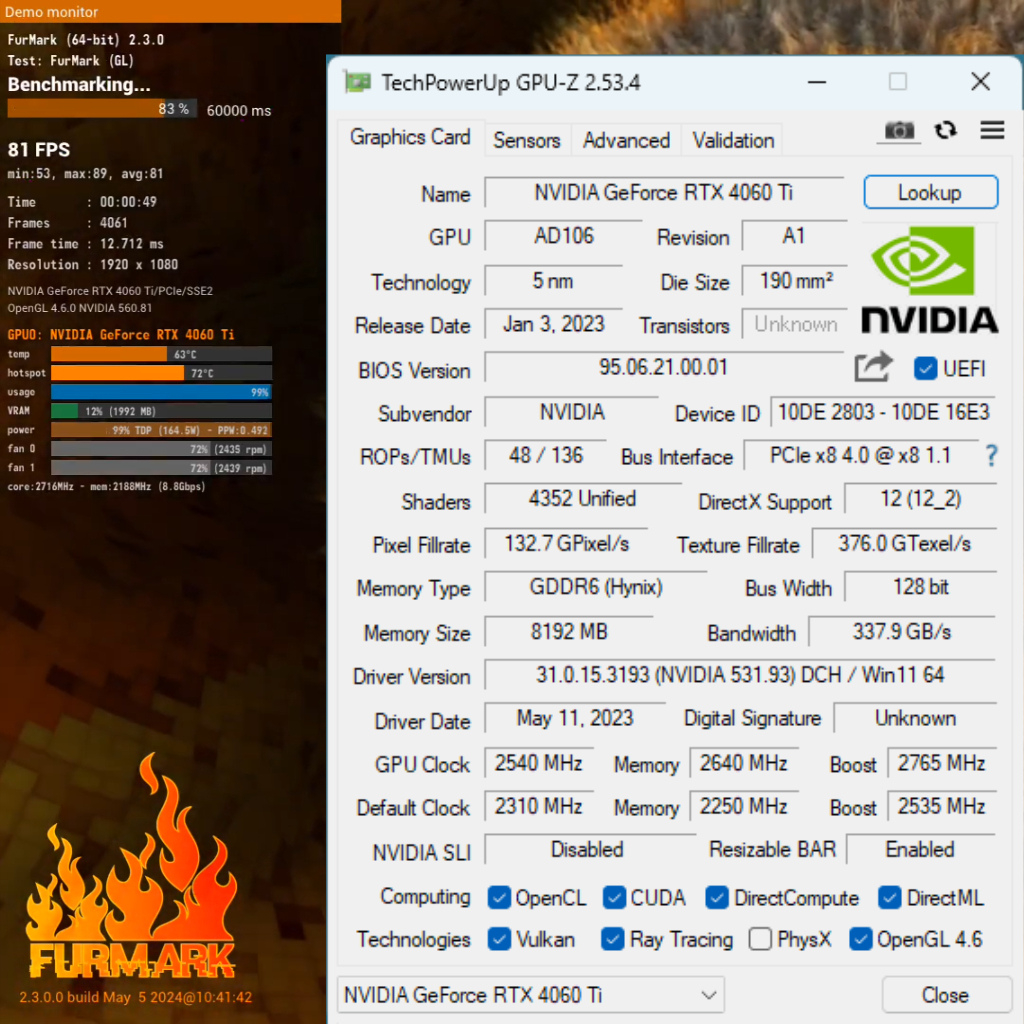The width and height of the screenshot is (1024, 1024).
Task: Click the Bus Interface field value
Action: pyautogui.click(x=860, y=455)
